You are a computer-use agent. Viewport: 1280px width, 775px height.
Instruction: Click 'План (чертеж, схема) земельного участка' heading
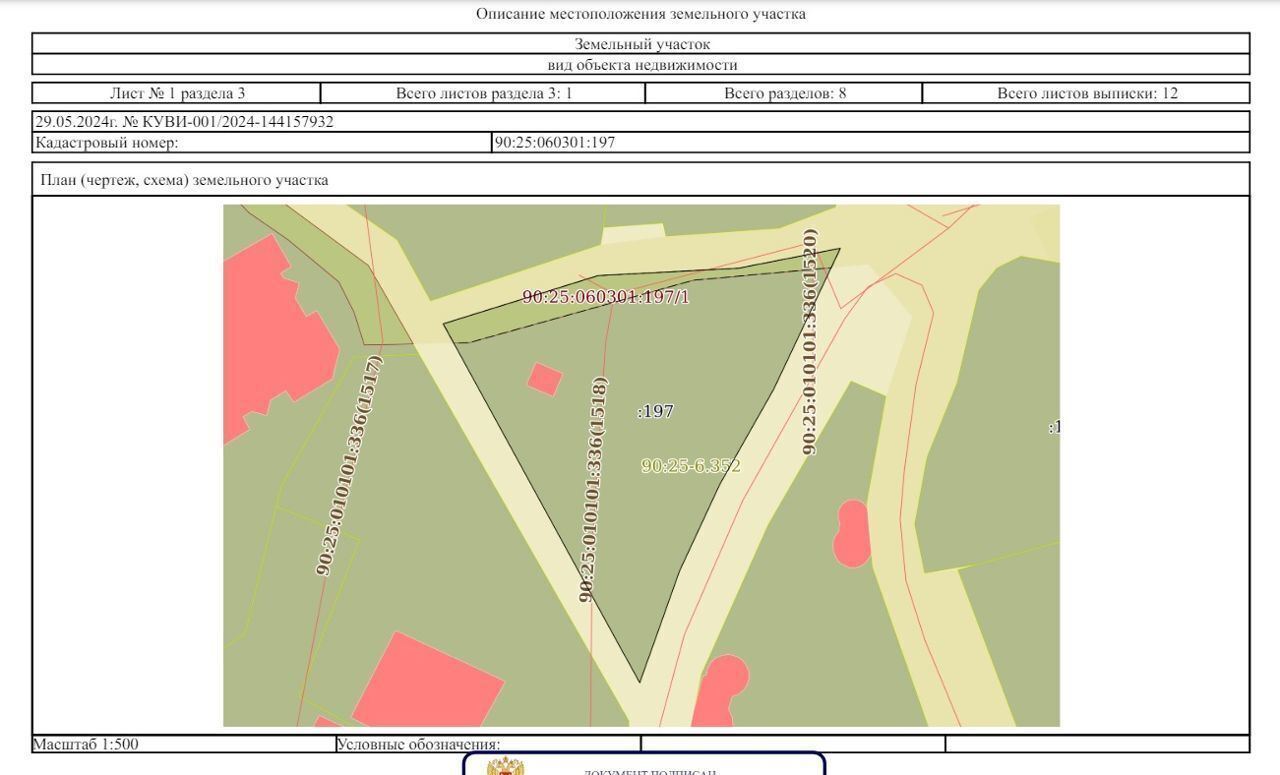click(184, 181)
